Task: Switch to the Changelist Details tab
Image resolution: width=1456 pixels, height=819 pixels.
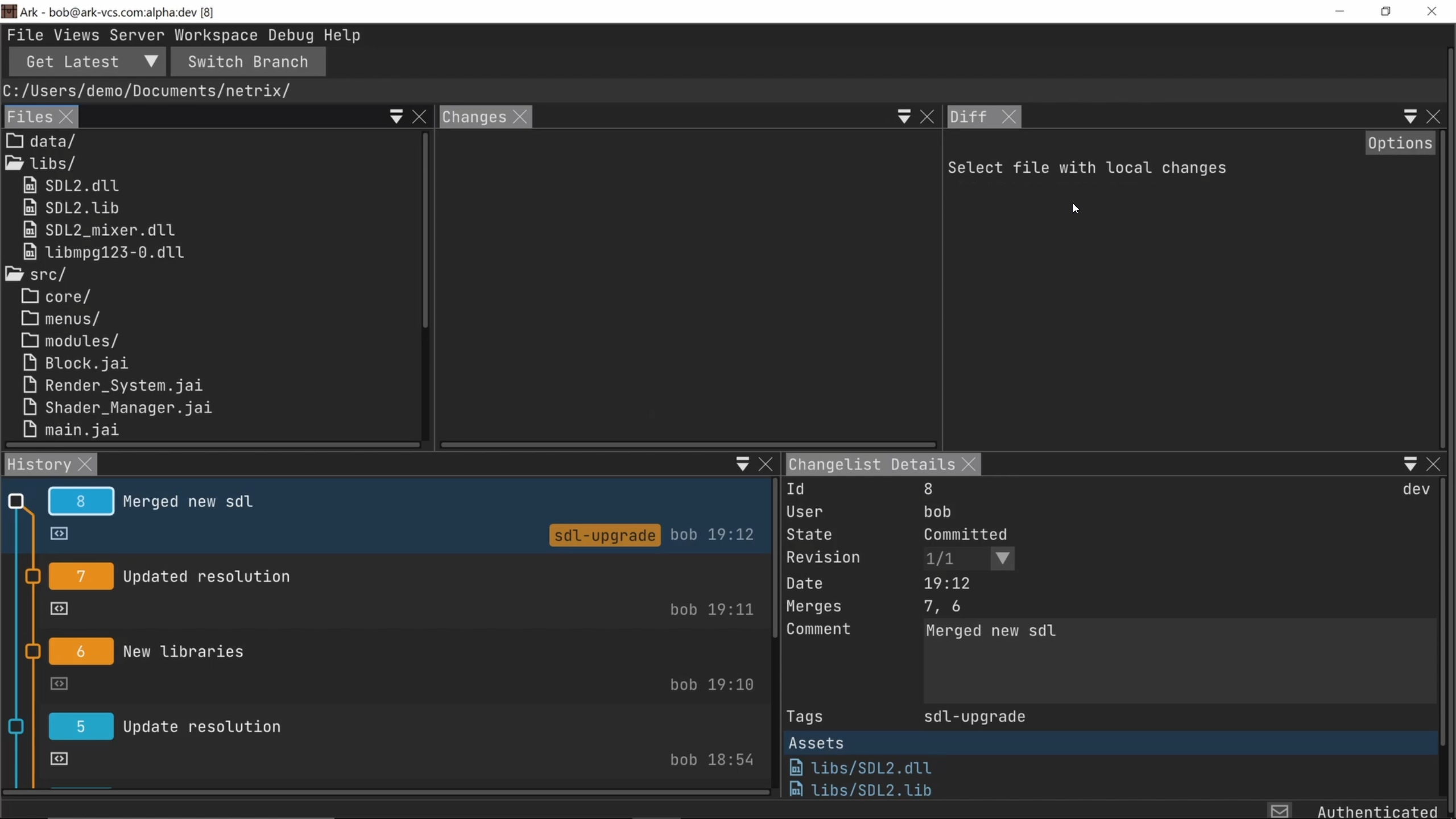Action: pos(871,464)
